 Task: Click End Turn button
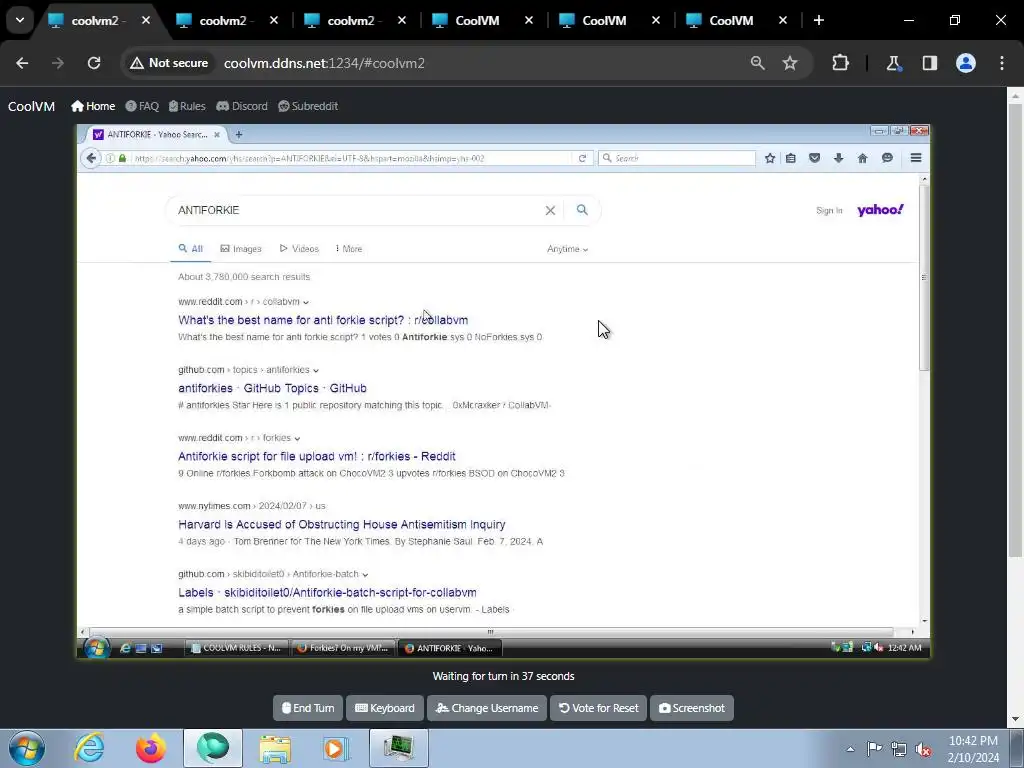[308, 708]
